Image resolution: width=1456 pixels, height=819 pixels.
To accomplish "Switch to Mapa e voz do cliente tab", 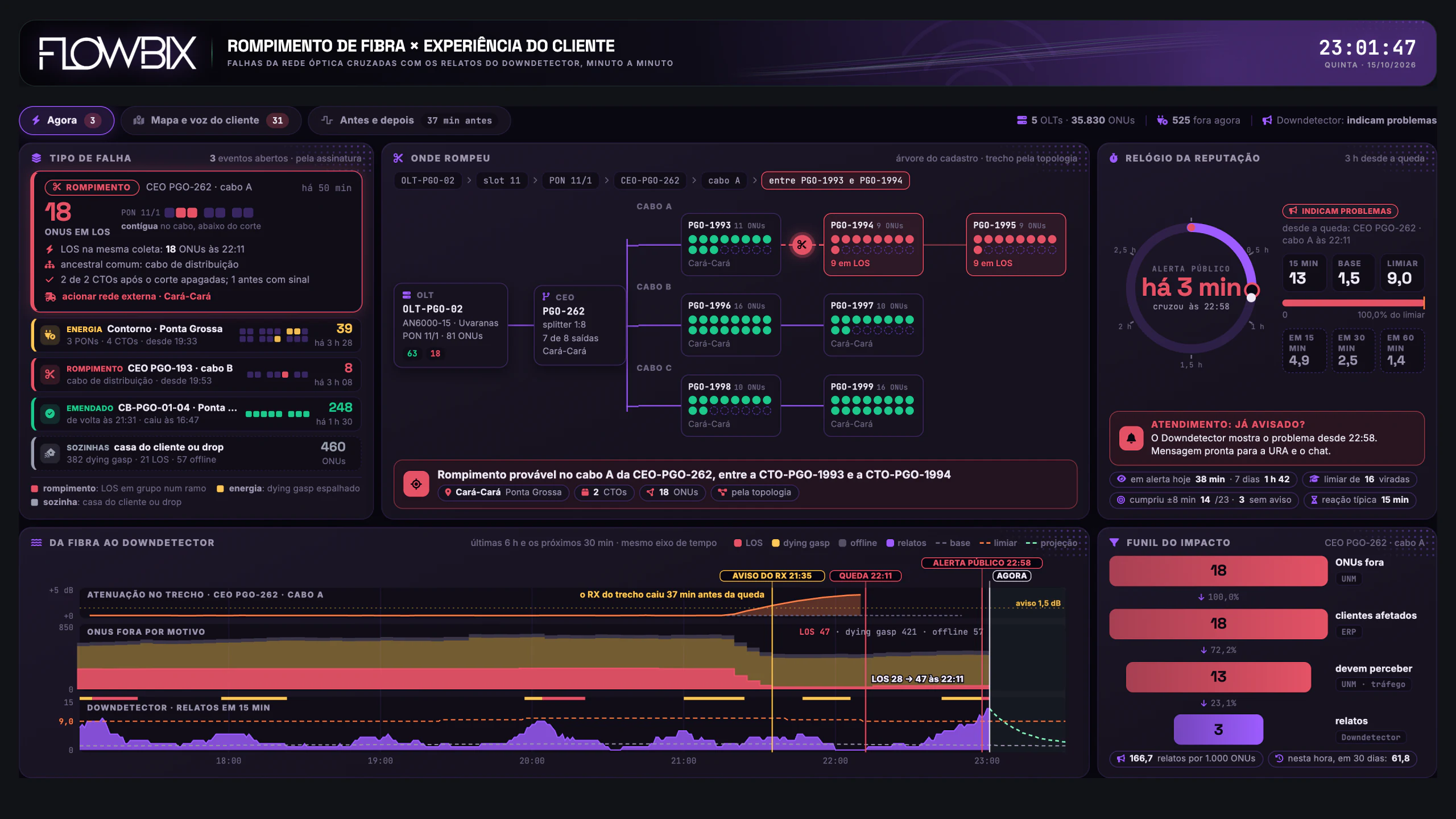I will pyautogui.click(x=211, y=121).
